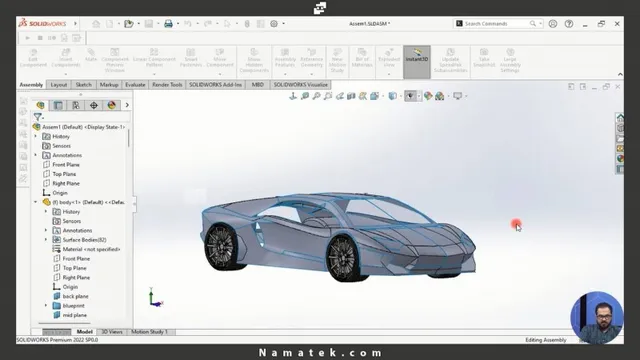Open the Motion Study 1 tab

(149, 332)
